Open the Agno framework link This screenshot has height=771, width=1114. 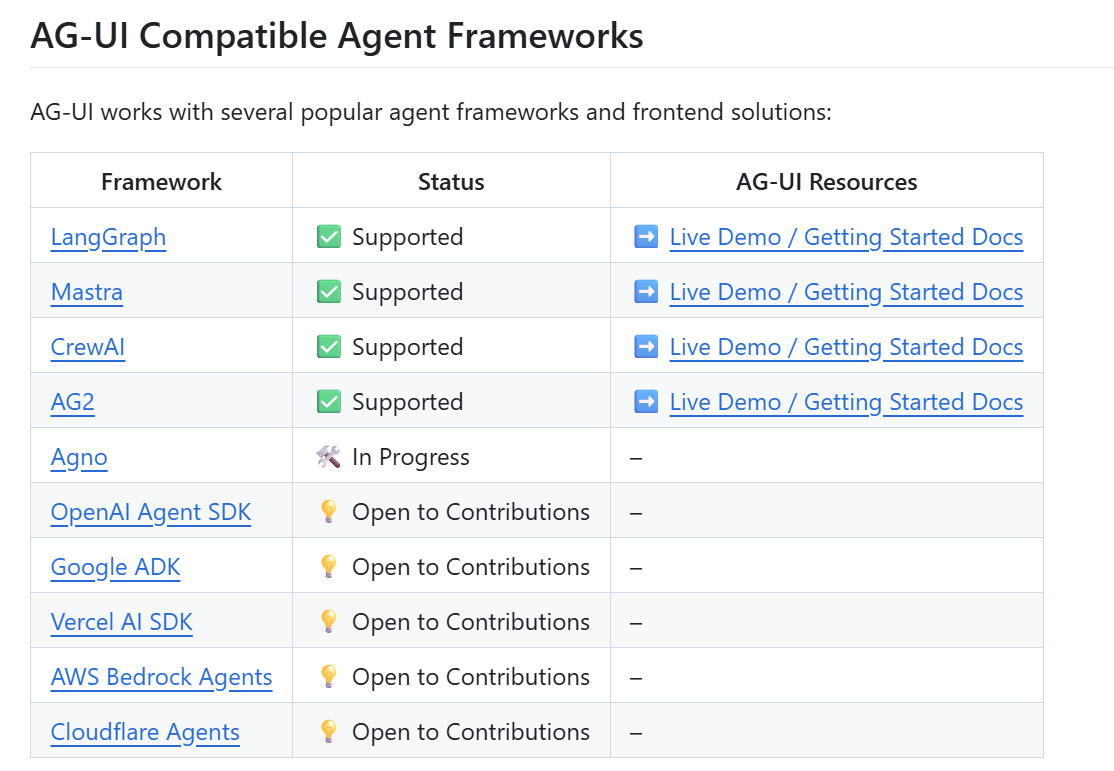coord(79,457)
